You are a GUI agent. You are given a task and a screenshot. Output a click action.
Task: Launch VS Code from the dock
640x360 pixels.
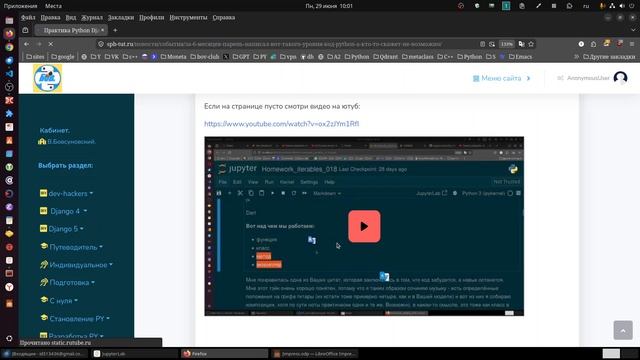pyautogui.click(x=9, y=73)
